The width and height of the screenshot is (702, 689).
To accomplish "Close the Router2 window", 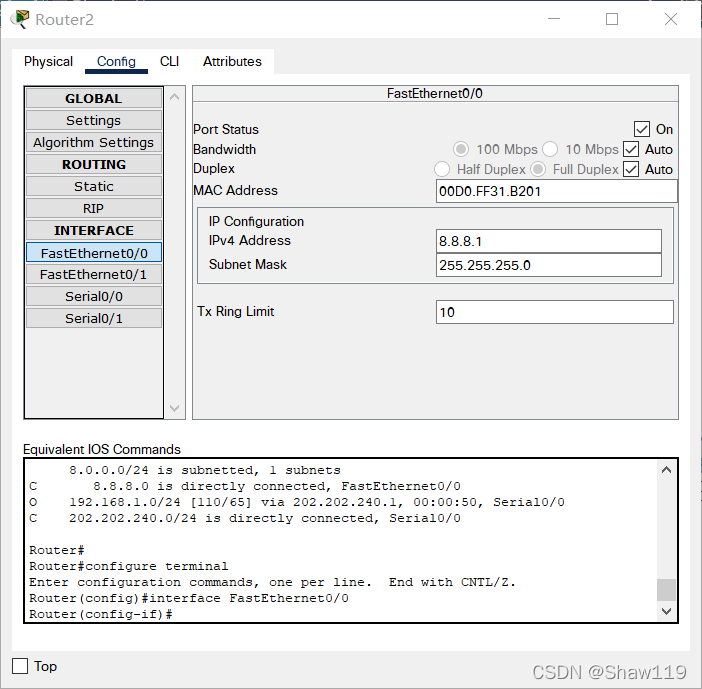I will point(671,19).
